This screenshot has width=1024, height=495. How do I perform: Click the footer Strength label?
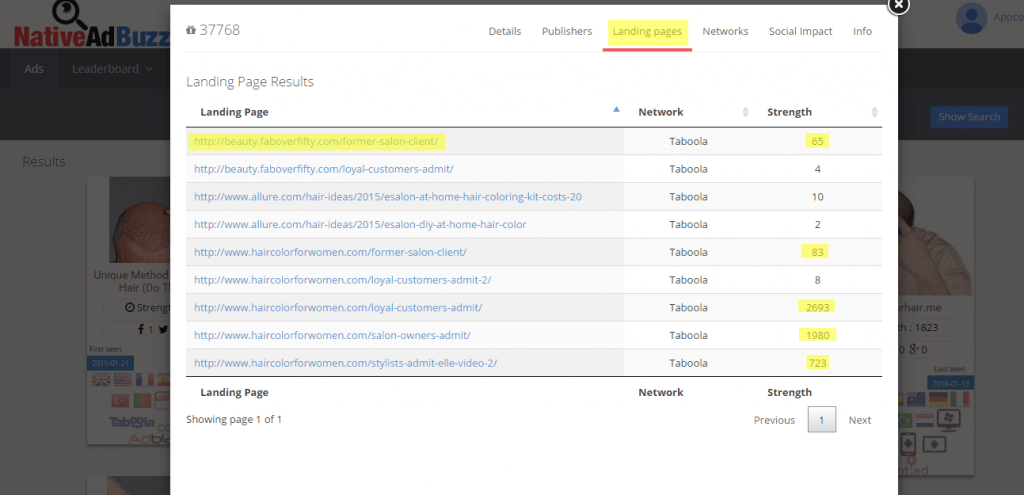pos(790,392)
